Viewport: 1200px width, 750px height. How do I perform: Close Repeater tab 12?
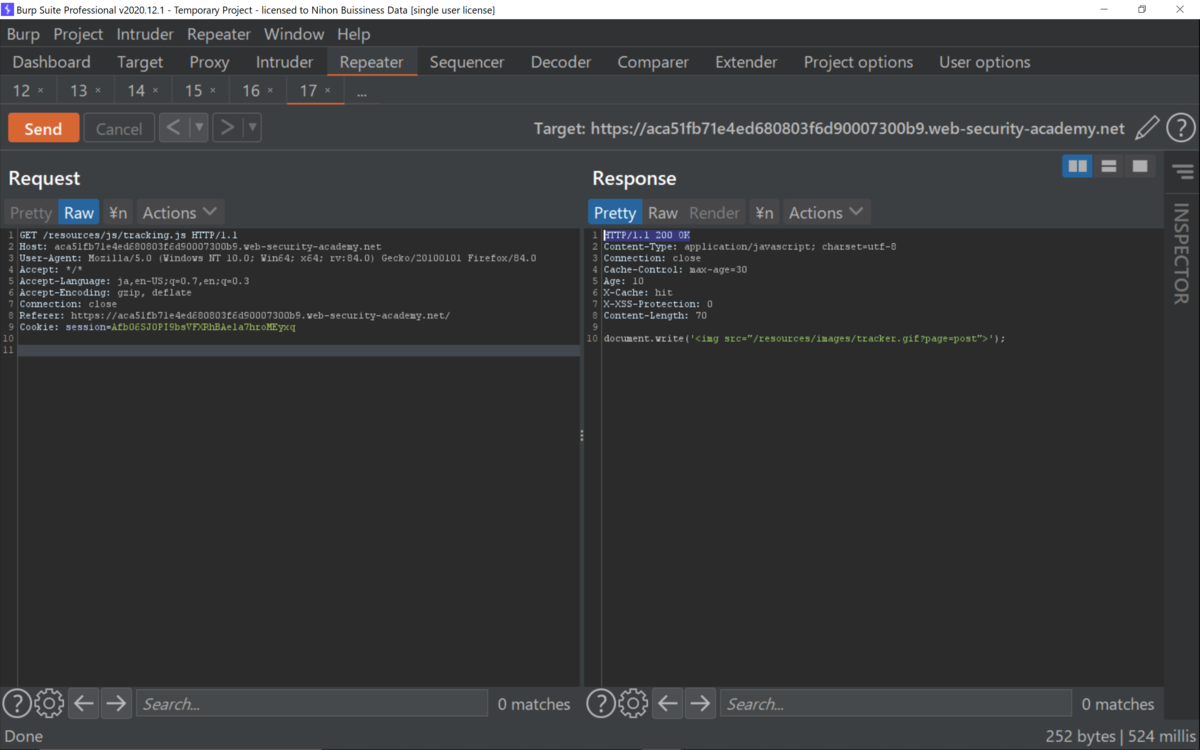click(41, 91)
